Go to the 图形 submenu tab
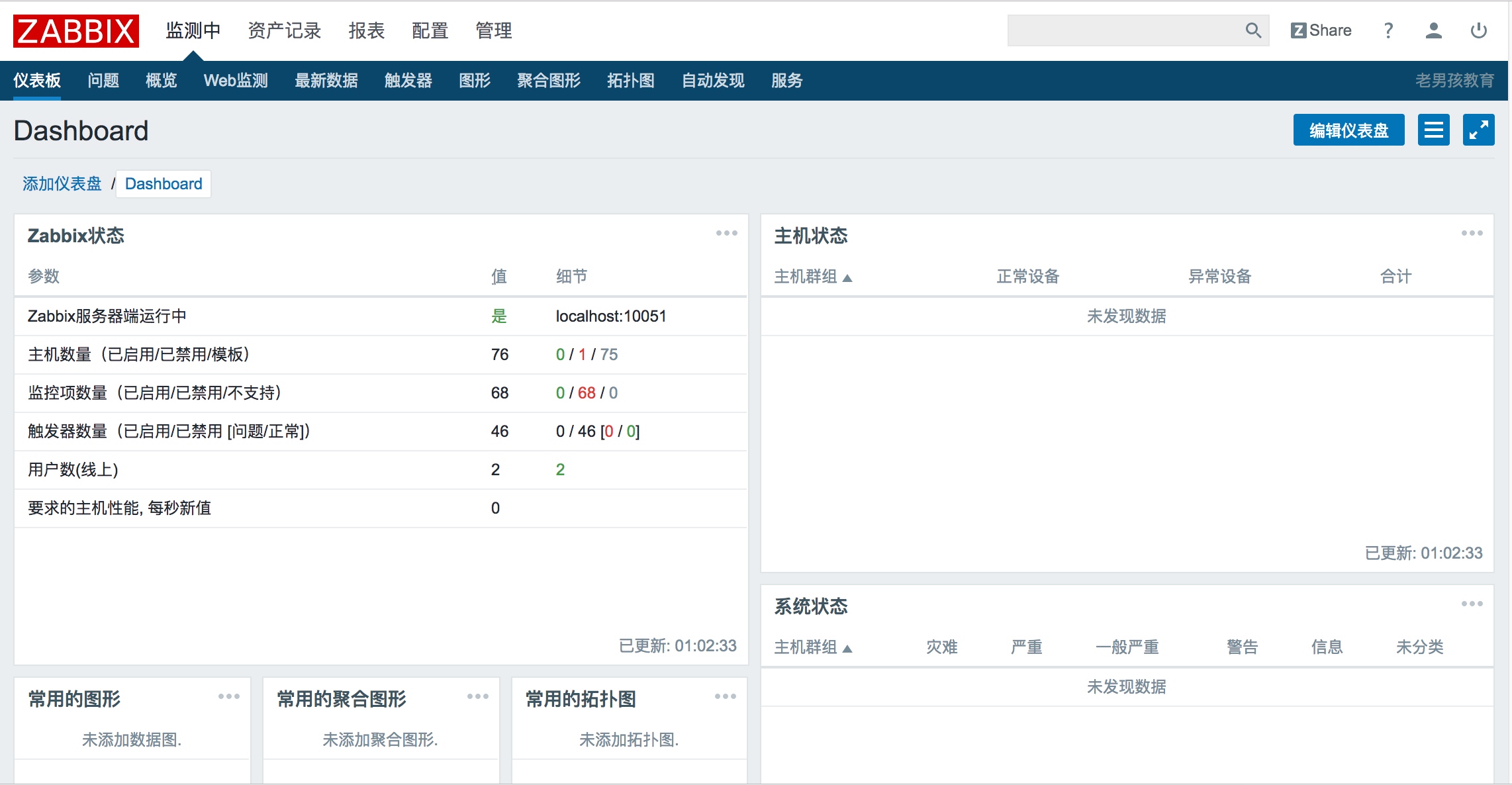The height and width of the screenshot is (785, 1512). (x=475, y=81)
